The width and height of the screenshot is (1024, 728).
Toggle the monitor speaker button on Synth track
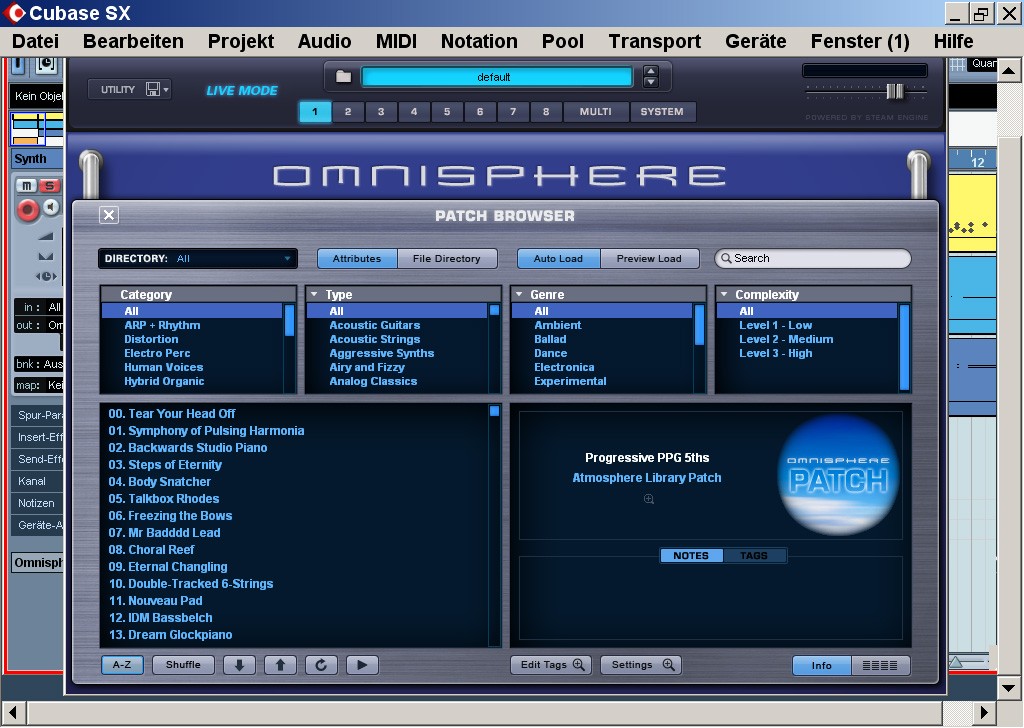51,208
